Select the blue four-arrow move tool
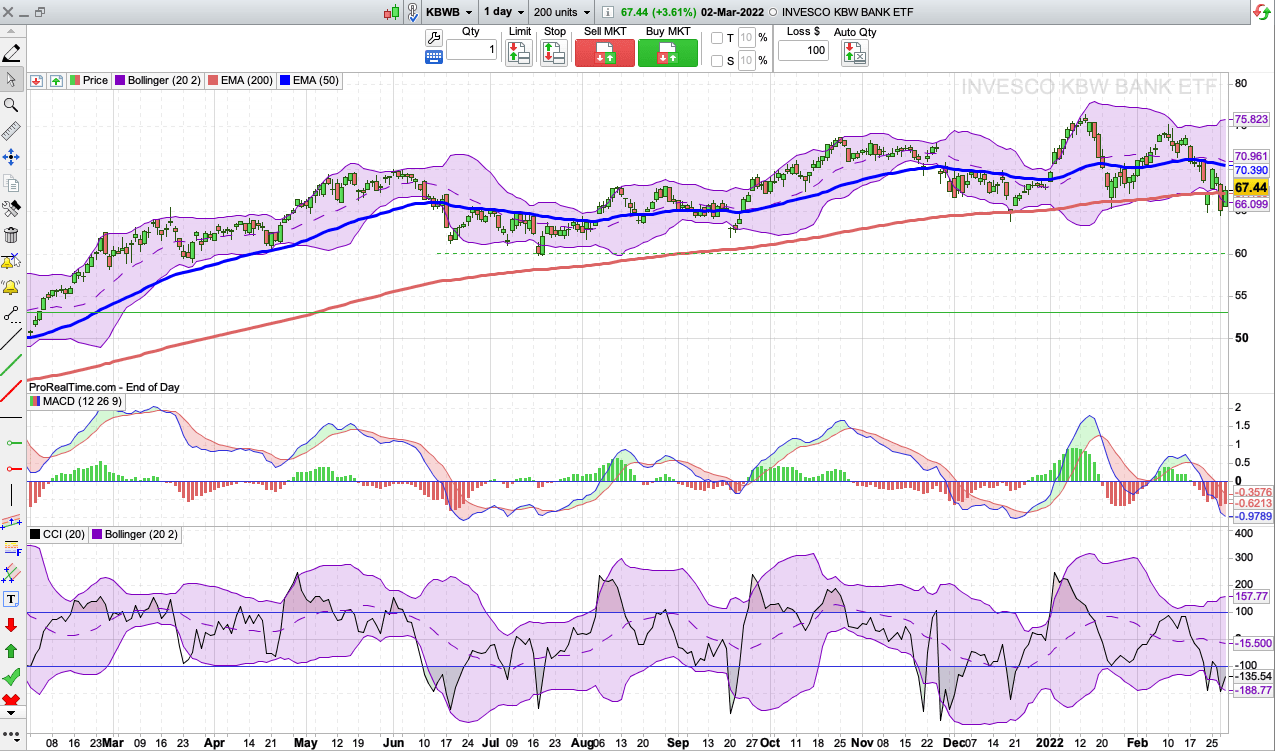This screenshot has height=751, width=1275. (x=11, y=157)
